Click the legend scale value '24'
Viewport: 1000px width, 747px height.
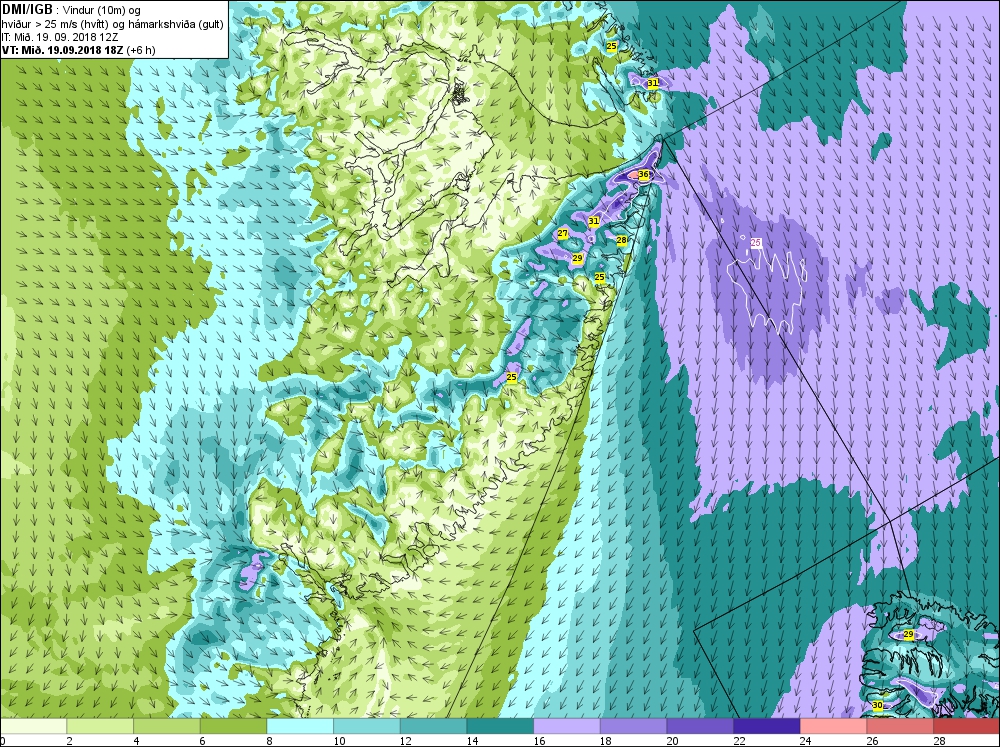805,741
